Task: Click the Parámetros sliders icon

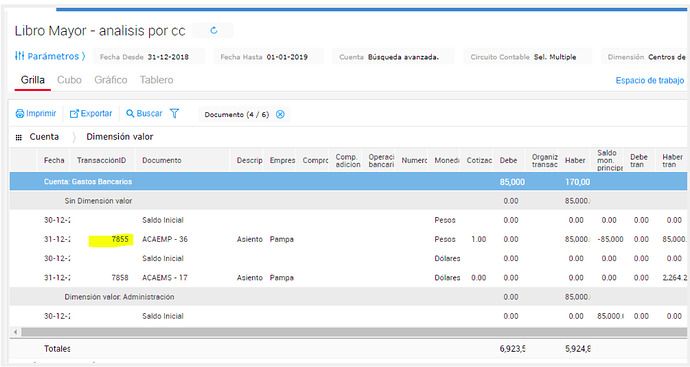Action: (19, 56)
